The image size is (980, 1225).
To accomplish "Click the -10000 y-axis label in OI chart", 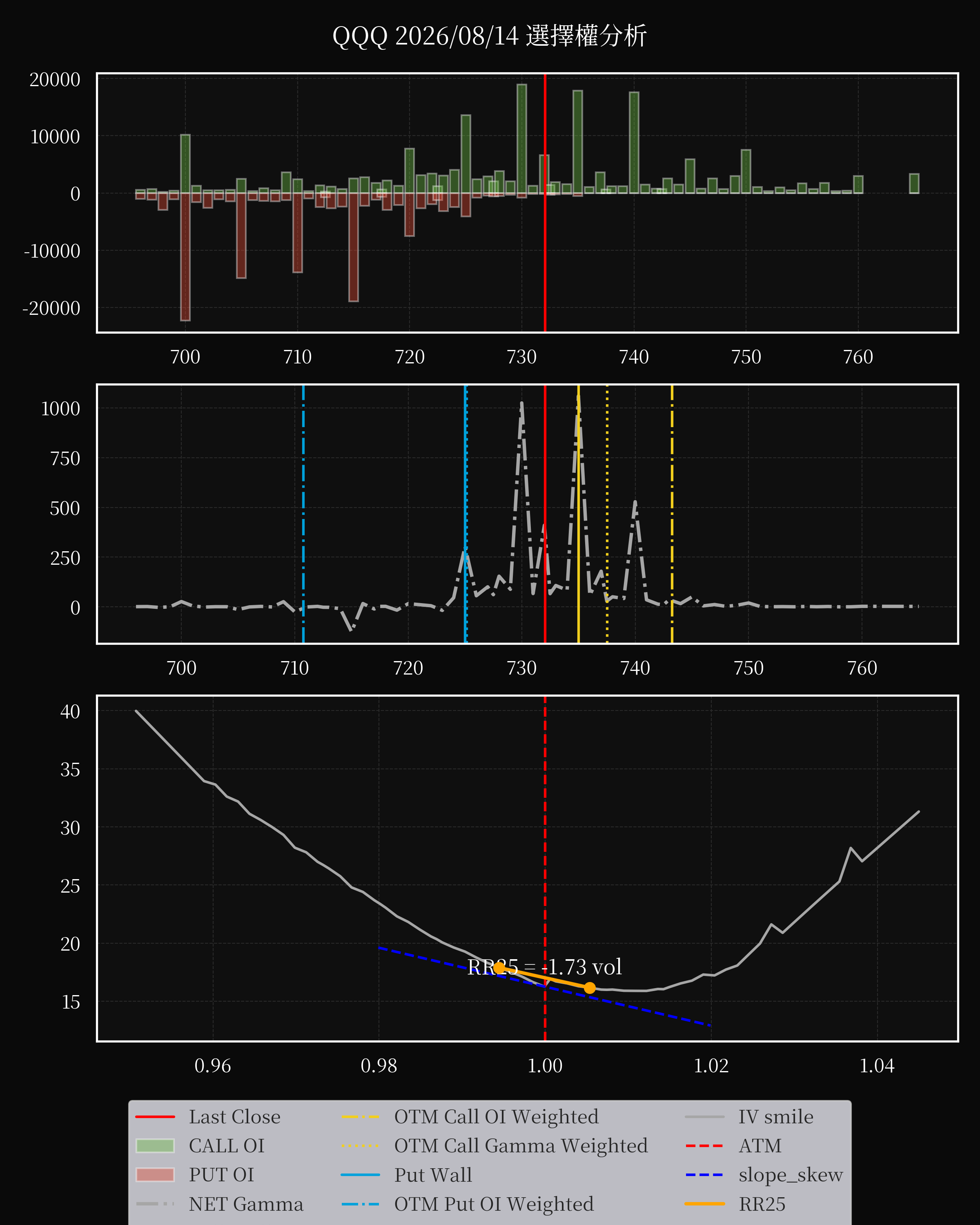I will 52,251.
